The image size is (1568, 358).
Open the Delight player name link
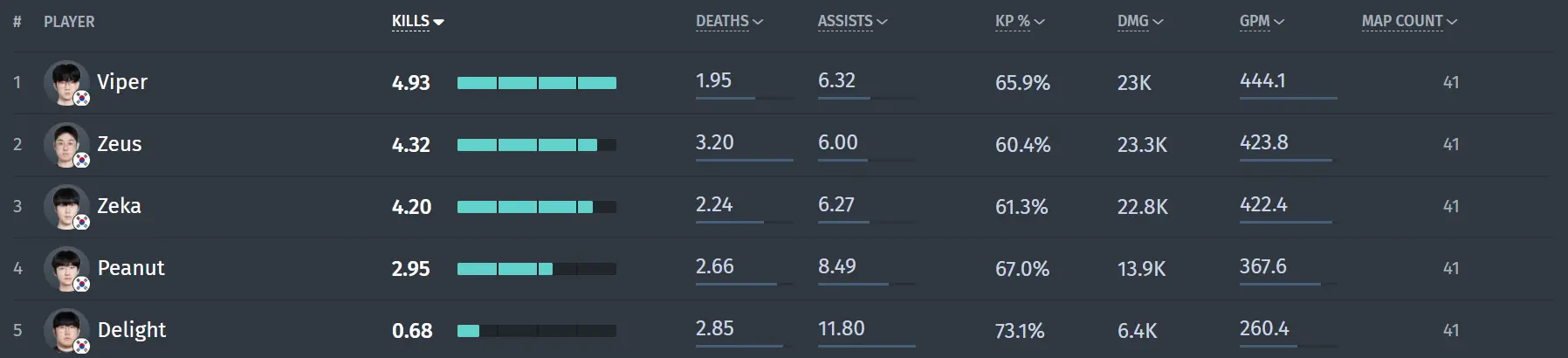tap(132, 330)
